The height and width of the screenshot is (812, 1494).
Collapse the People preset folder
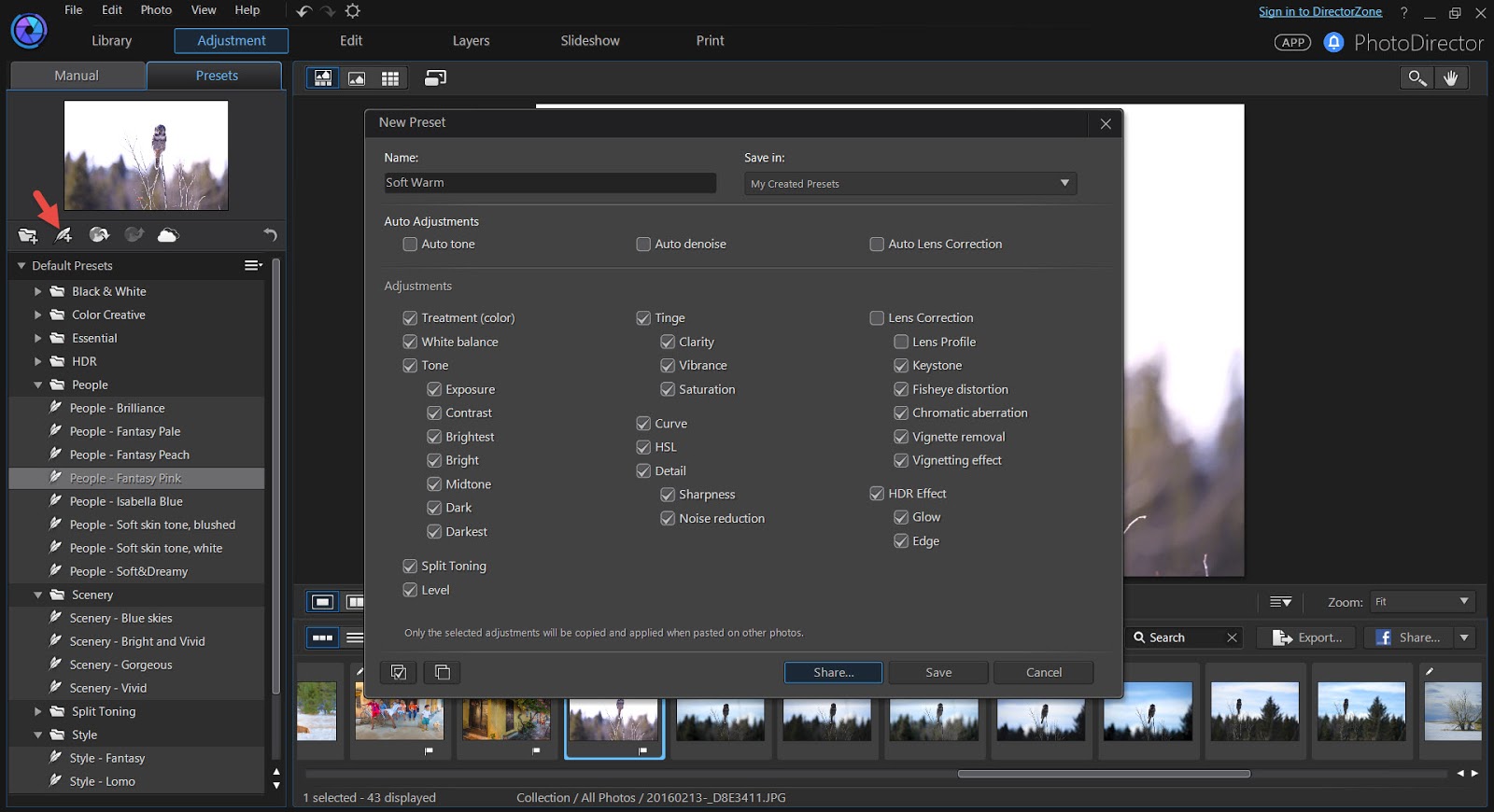(37, 385)
